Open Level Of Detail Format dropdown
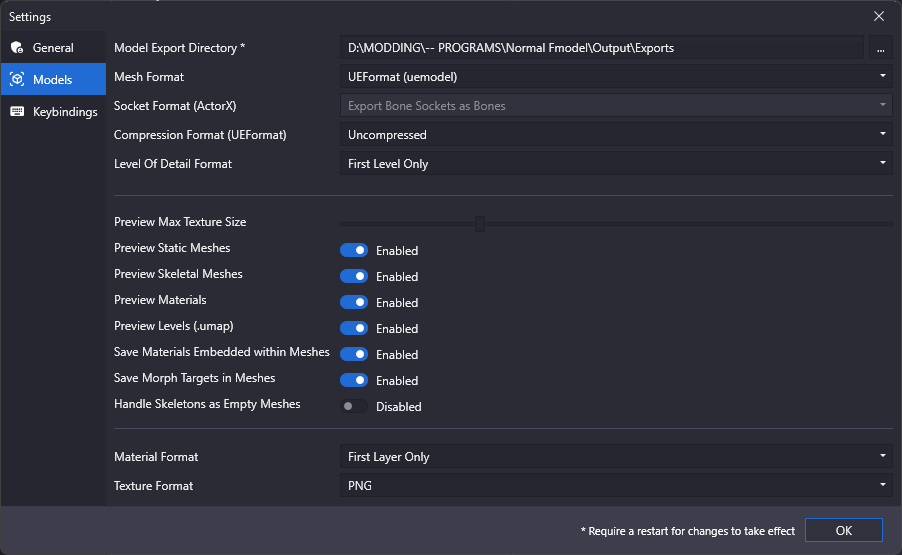Screen dimensions: 902x555 click(616, 163)
